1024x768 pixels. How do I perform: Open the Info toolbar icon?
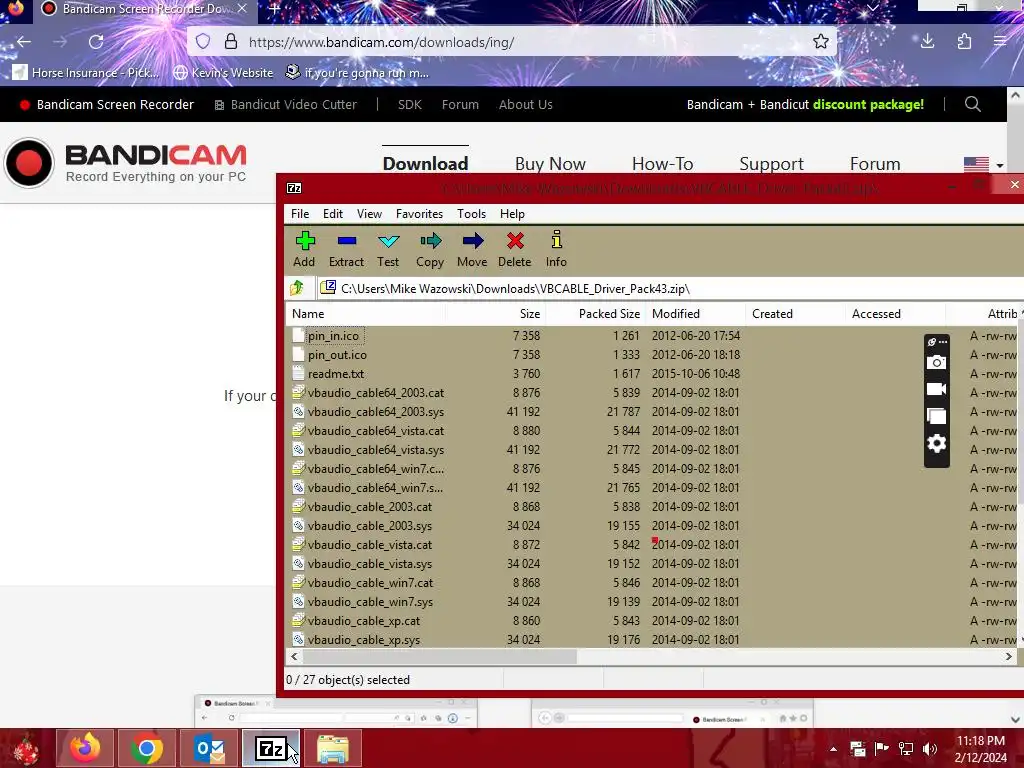[x=556, y=249]
